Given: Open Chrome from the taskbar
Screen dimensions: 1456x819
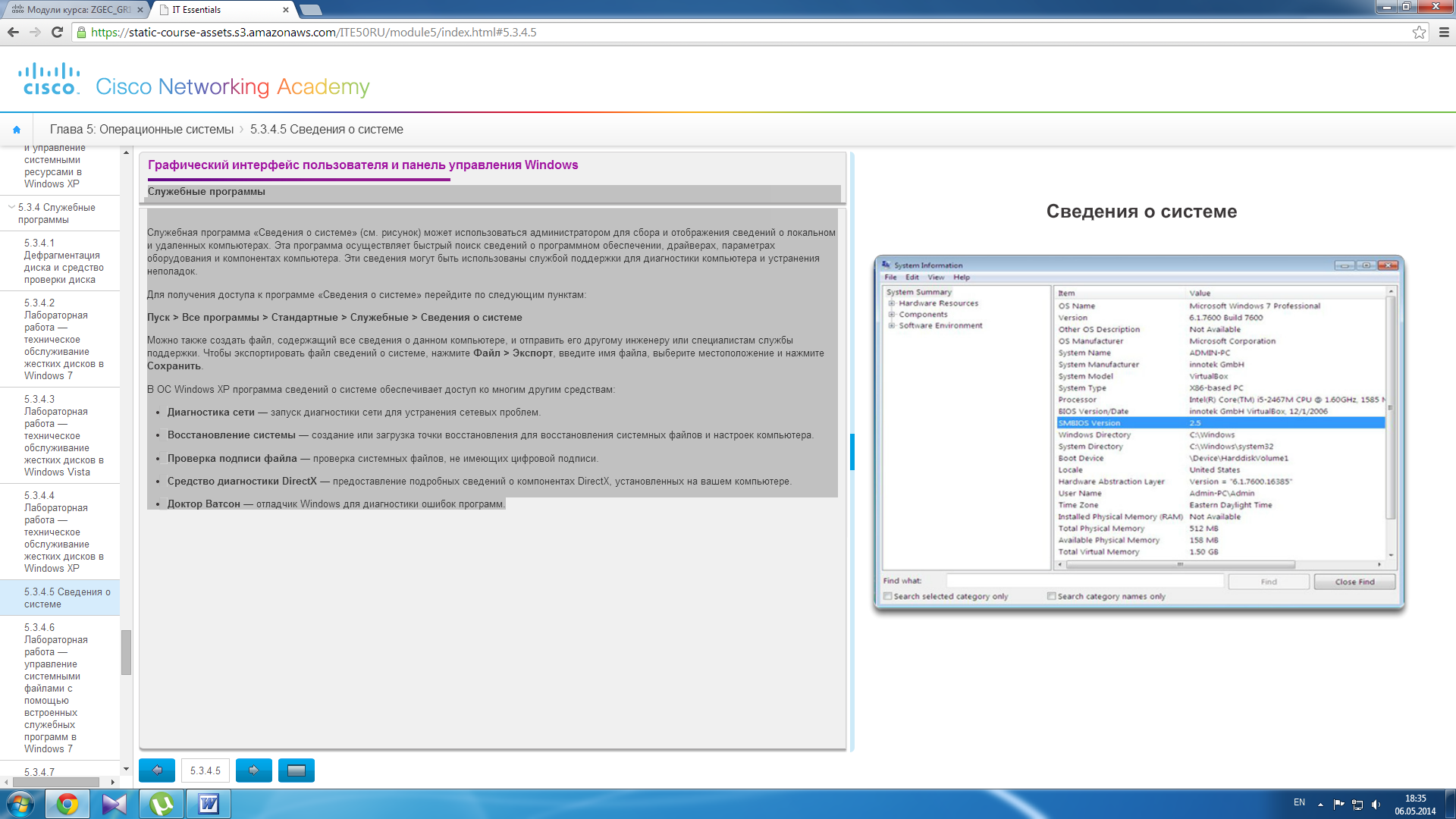Looking at the screenshot, I should point(67,804).
